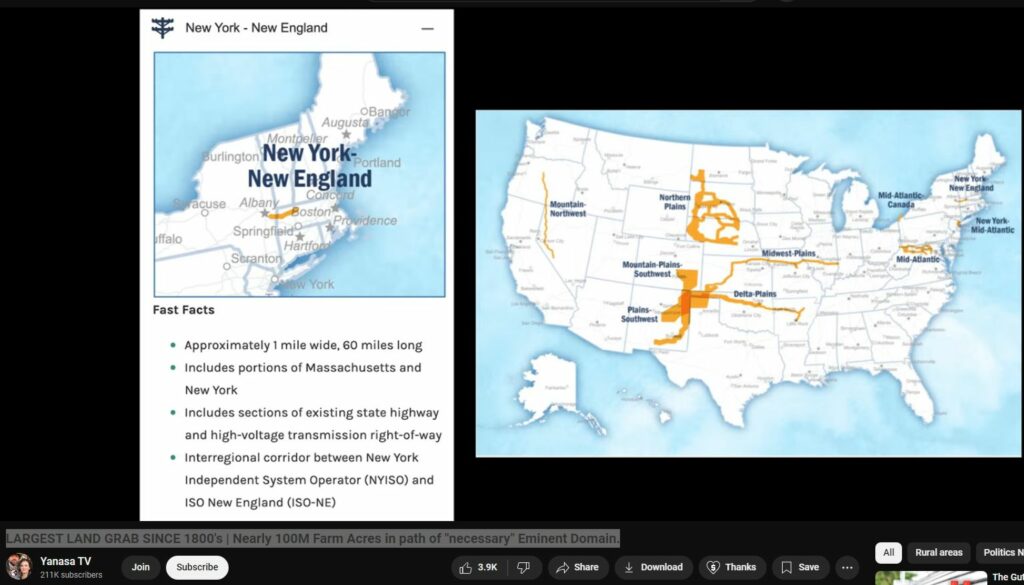Image resolution: width=1024 pixels, height=585 pixels.
Task: Click the Boston label on inset map
Action: click(311, 212)
